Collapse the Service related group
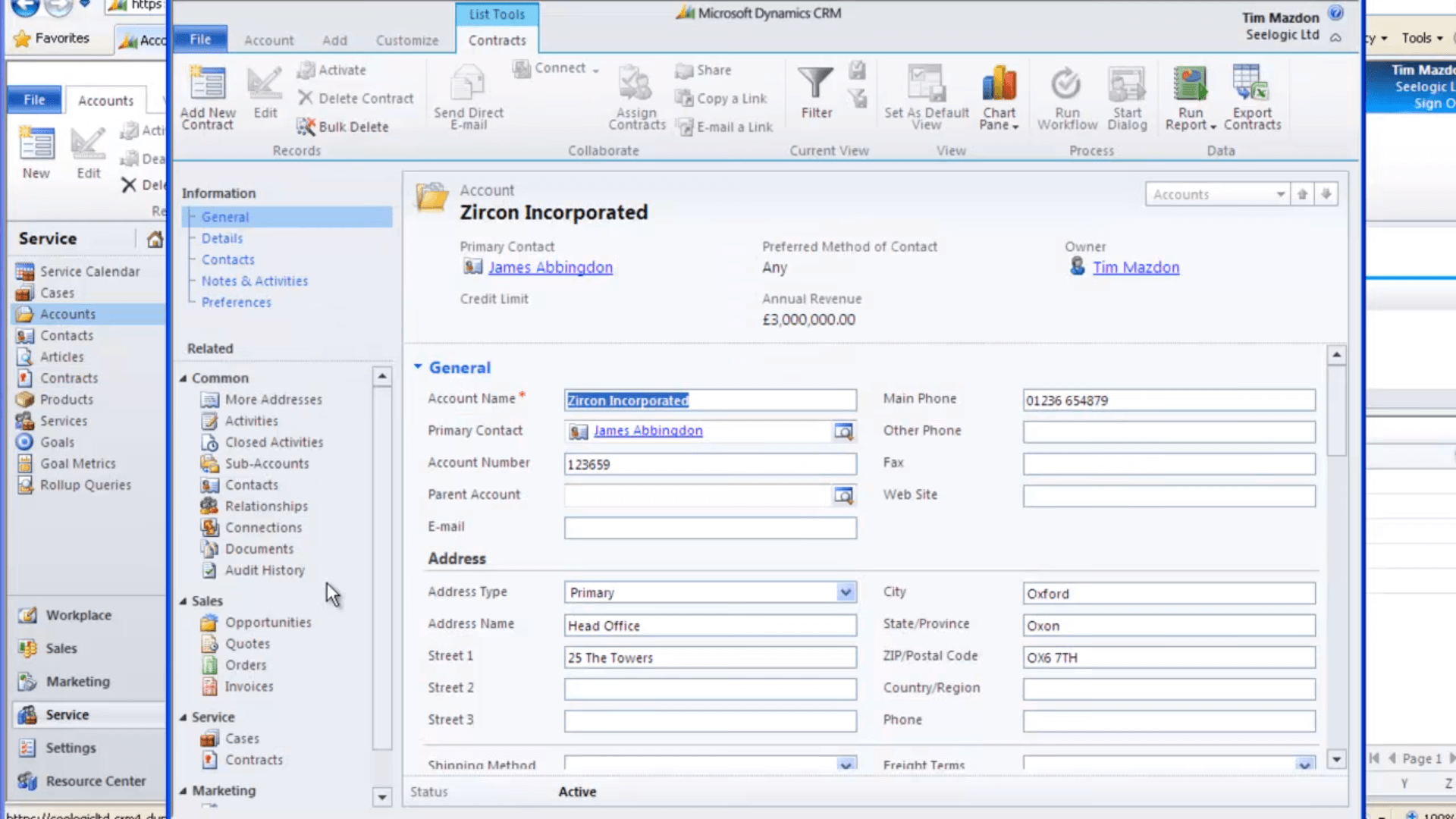 pyautogui.click(x=183, y=717)
